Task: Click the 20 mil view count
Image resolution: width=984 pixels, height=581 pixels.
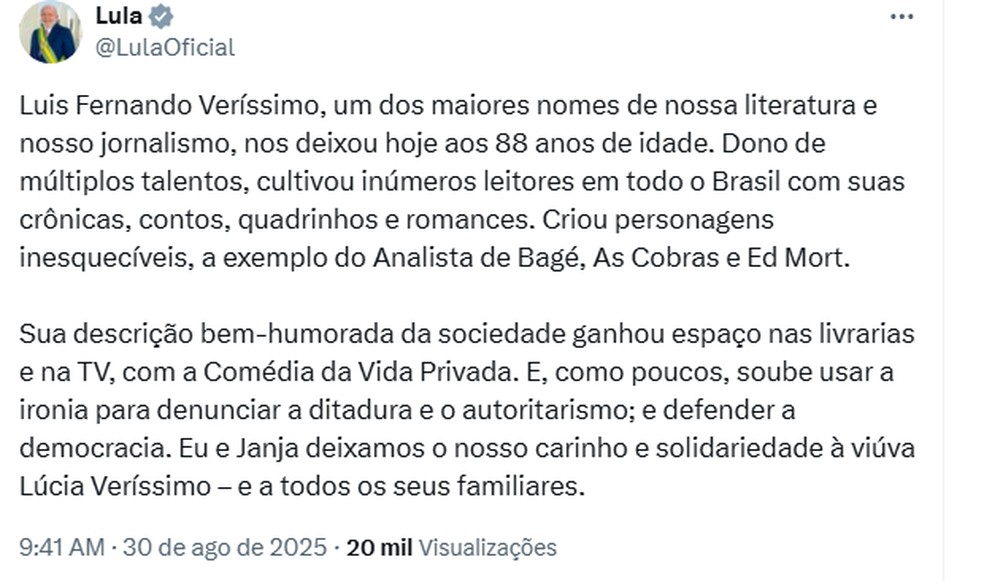Action: click(379, 547)
